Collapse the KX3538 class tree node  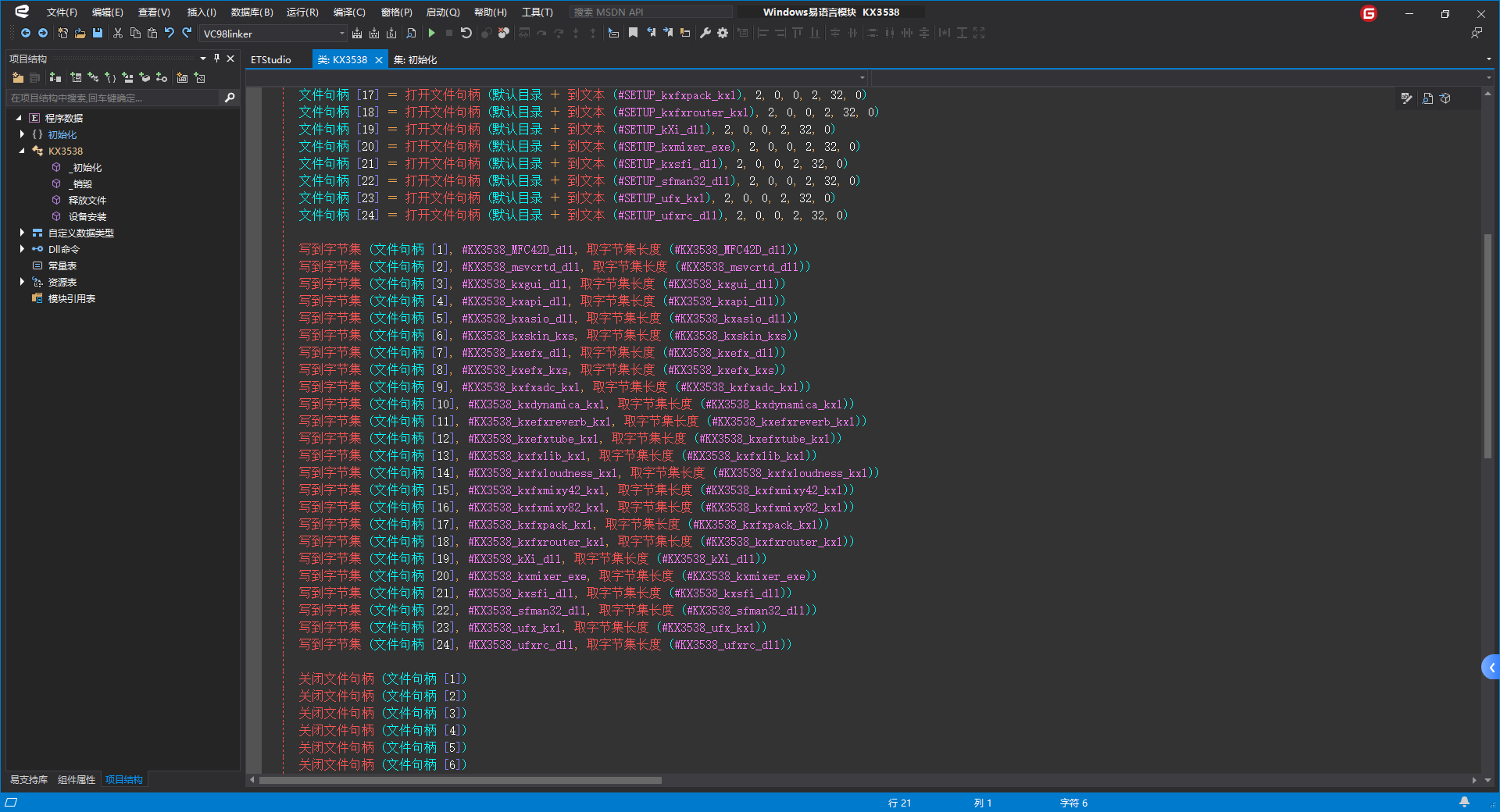pos(22,151)
